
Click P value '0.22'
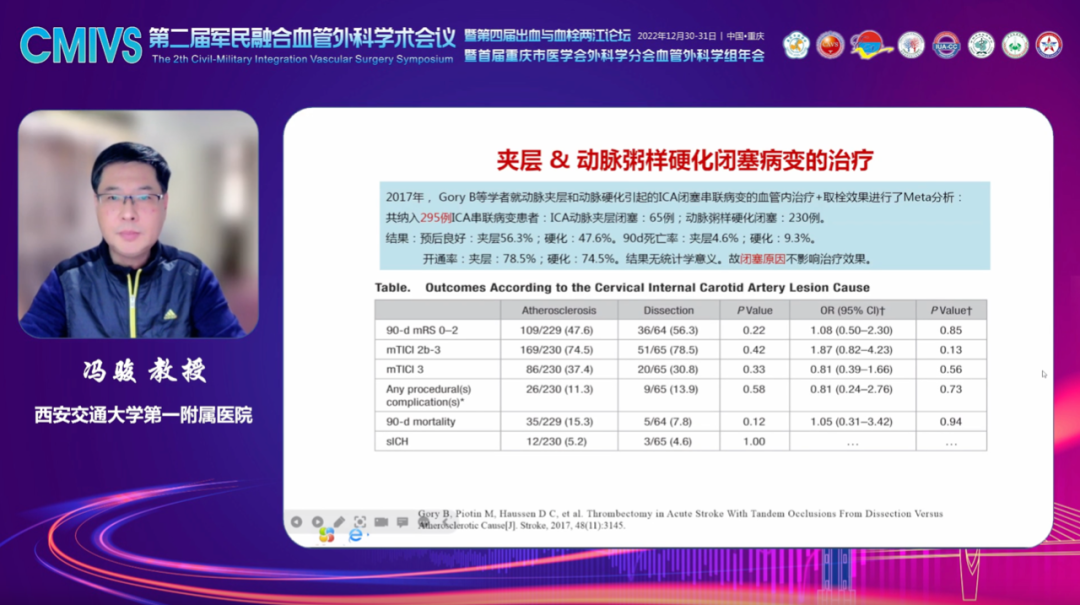(754, 330)
